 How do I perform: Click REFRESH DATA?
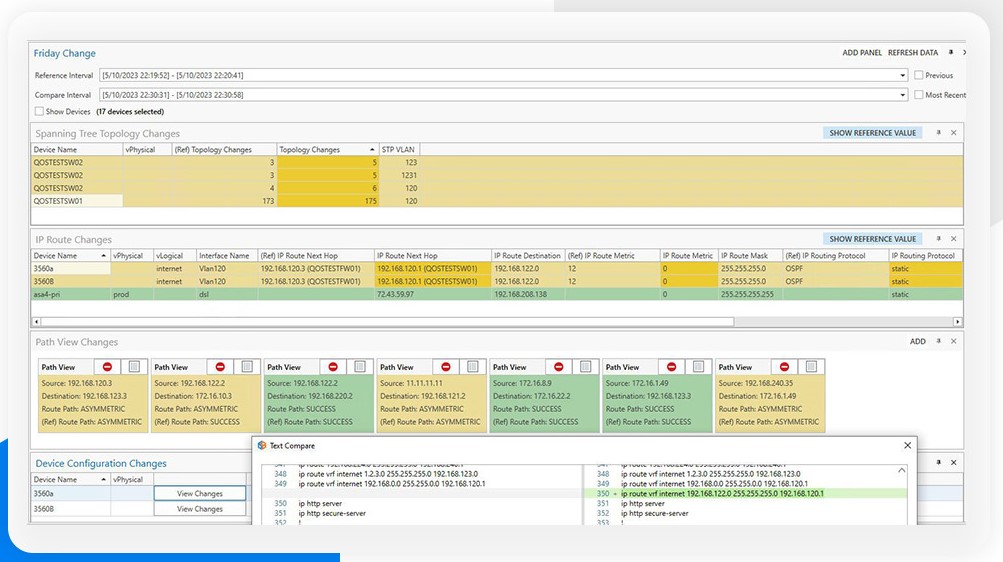point(913,52)
